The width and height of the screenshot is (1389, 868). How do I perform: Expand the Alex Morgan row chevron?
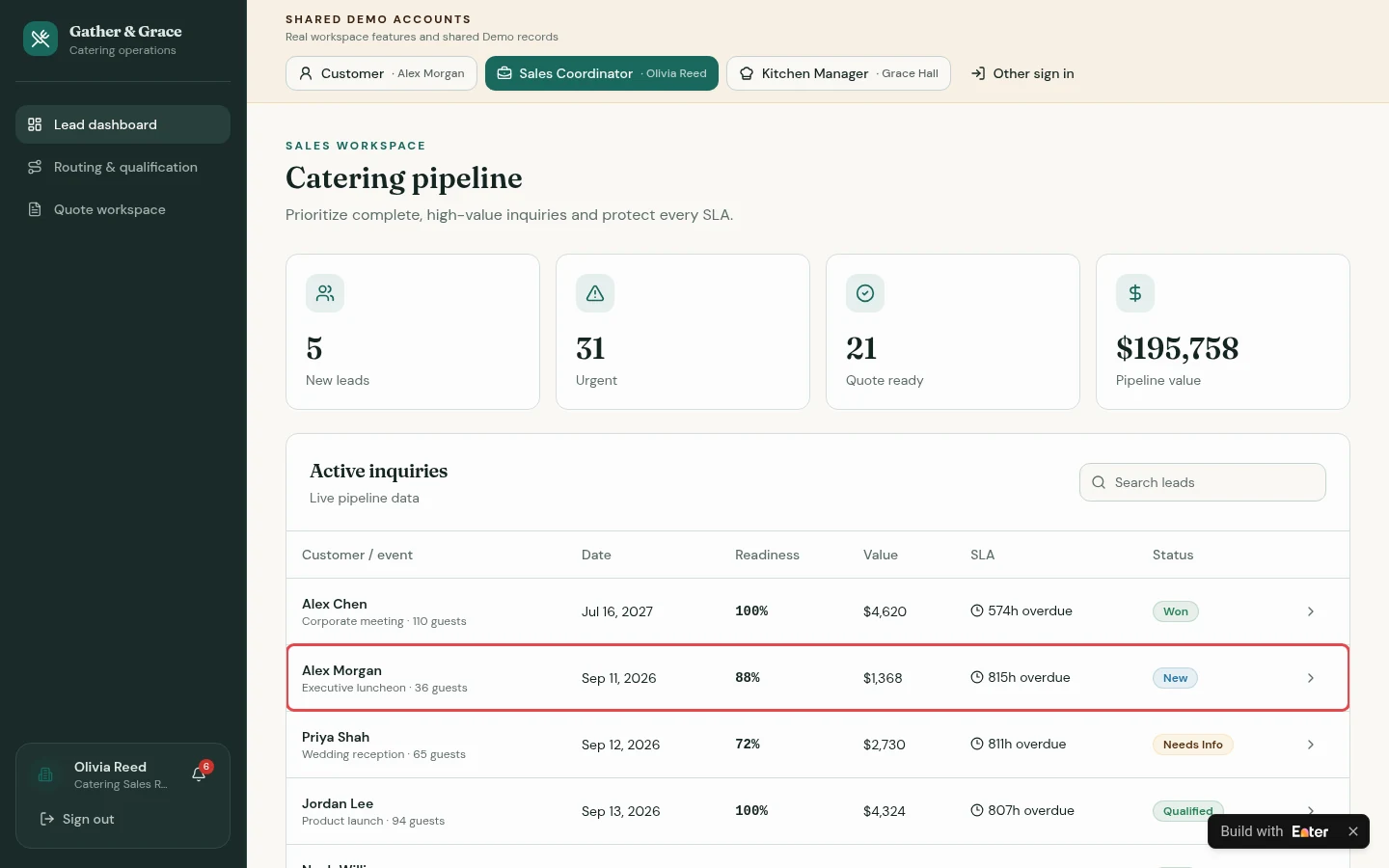point(1311,678)
